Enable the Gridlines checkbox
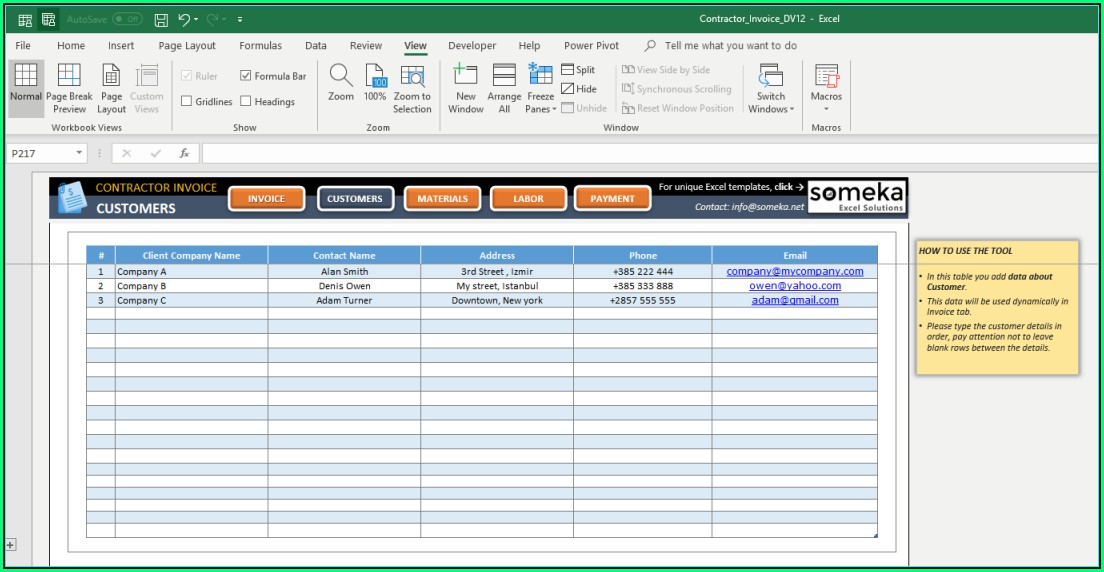The height and width of the screenshot is (572, 1104). click(187, 101)
